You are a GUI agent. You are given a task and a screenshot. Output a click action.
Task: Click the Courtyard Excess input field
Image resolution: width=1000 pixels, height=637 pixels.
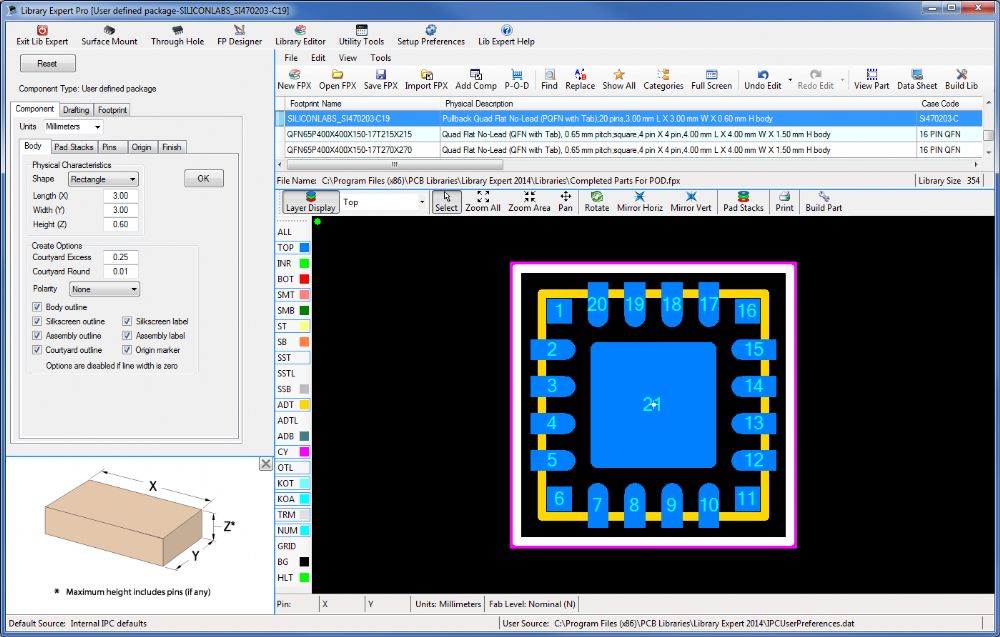121,257
